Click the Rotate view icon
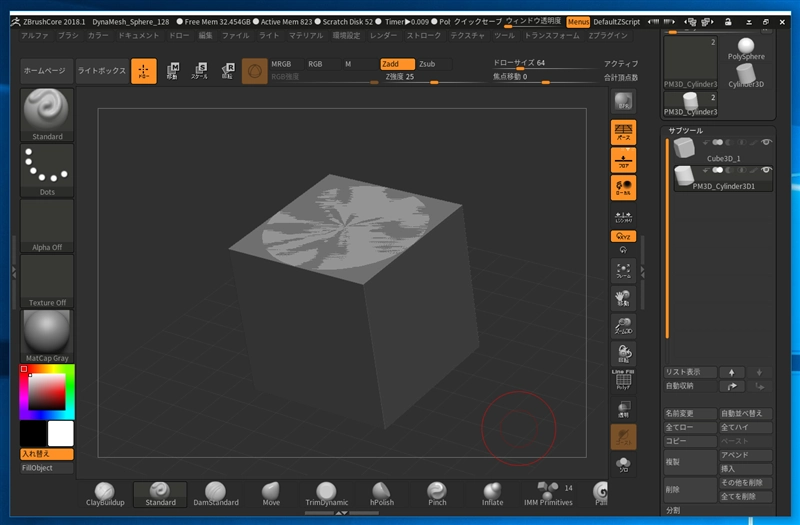Viewport: 800px width, 525px height. [x=623, y=354]
